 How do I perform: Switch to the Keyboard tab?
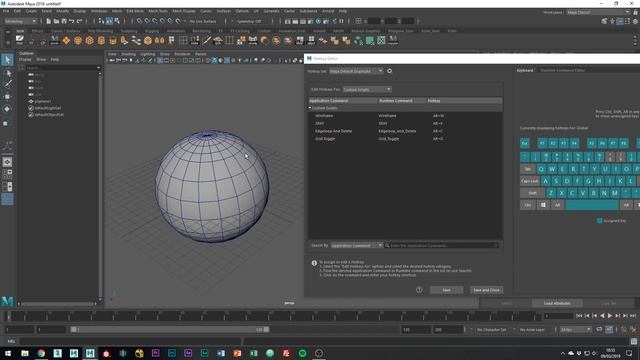(525, 70)
